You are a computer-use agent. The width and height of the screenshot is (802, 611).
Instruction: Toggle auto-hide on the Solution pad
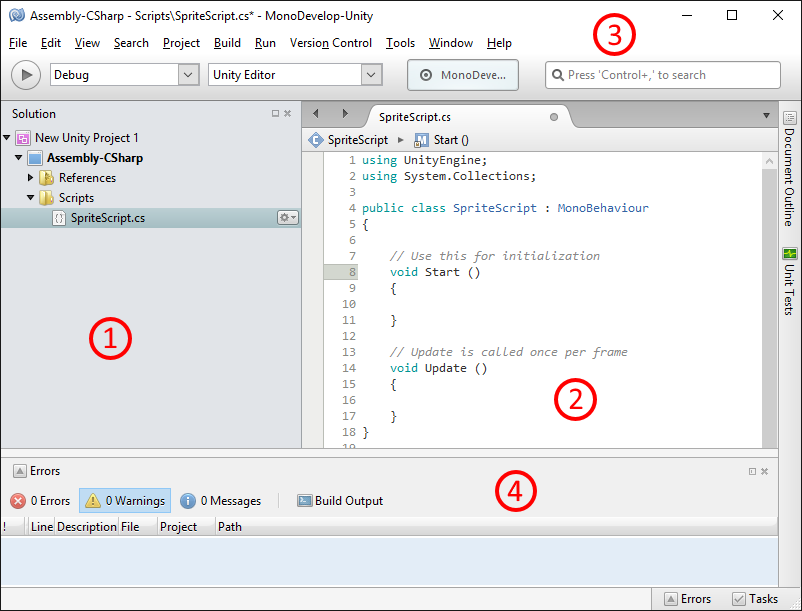tap(275, 114)
